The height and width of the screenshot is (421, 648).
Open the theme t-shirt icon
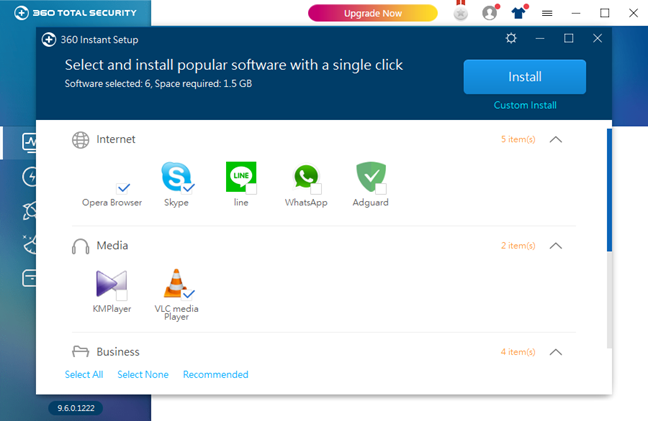pos(518,12)
